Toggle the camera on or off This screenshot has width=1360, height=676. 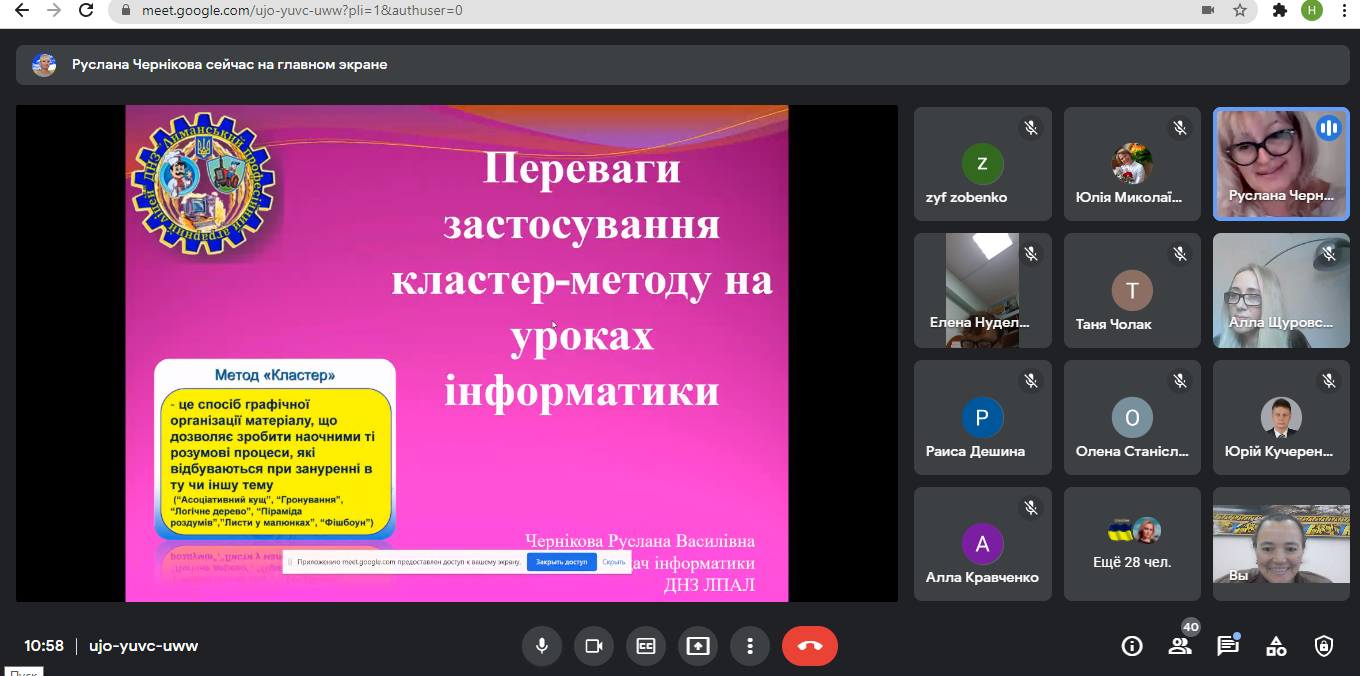tap(594, 646)
